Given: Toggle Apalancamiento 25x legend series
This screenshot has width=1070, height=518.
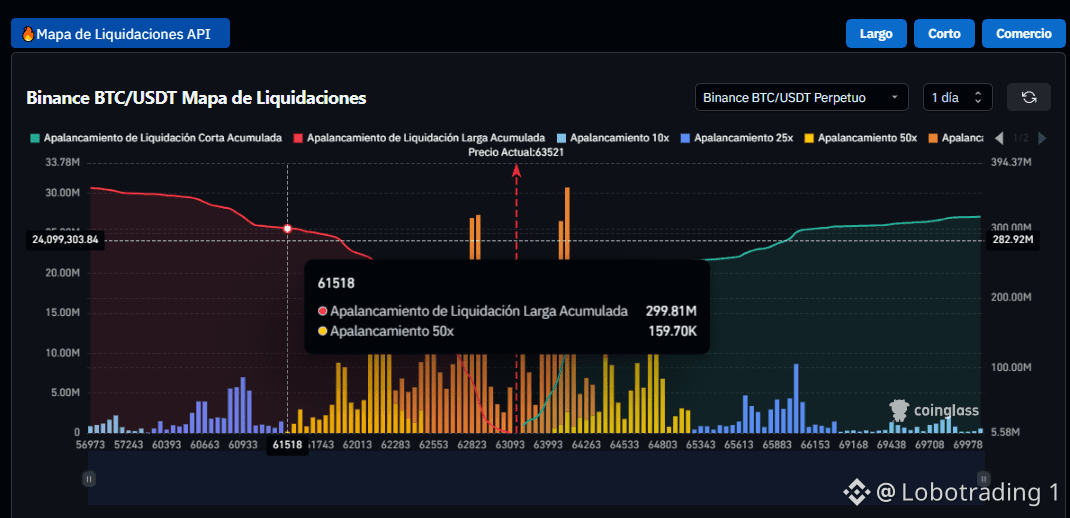Looking at the screenshot, I should click(x=736, y=138).
